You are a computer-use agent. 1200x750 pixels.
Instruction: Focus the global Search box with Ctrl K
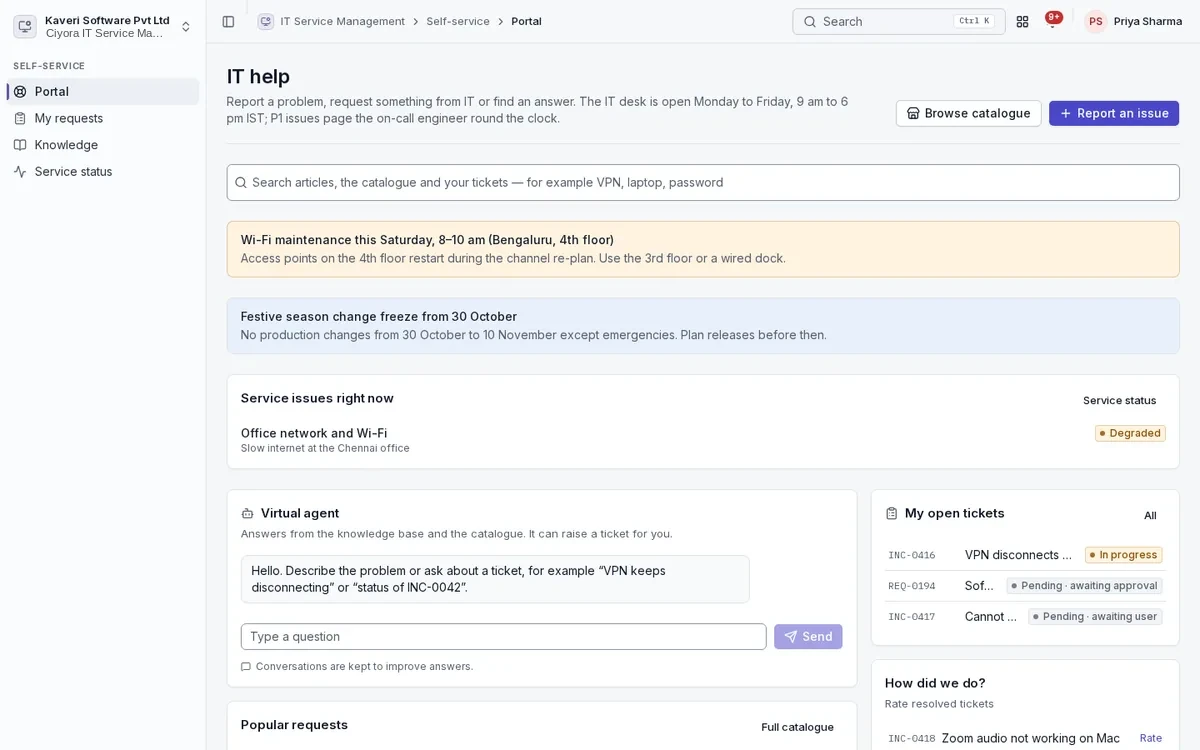tap(898, 21)
